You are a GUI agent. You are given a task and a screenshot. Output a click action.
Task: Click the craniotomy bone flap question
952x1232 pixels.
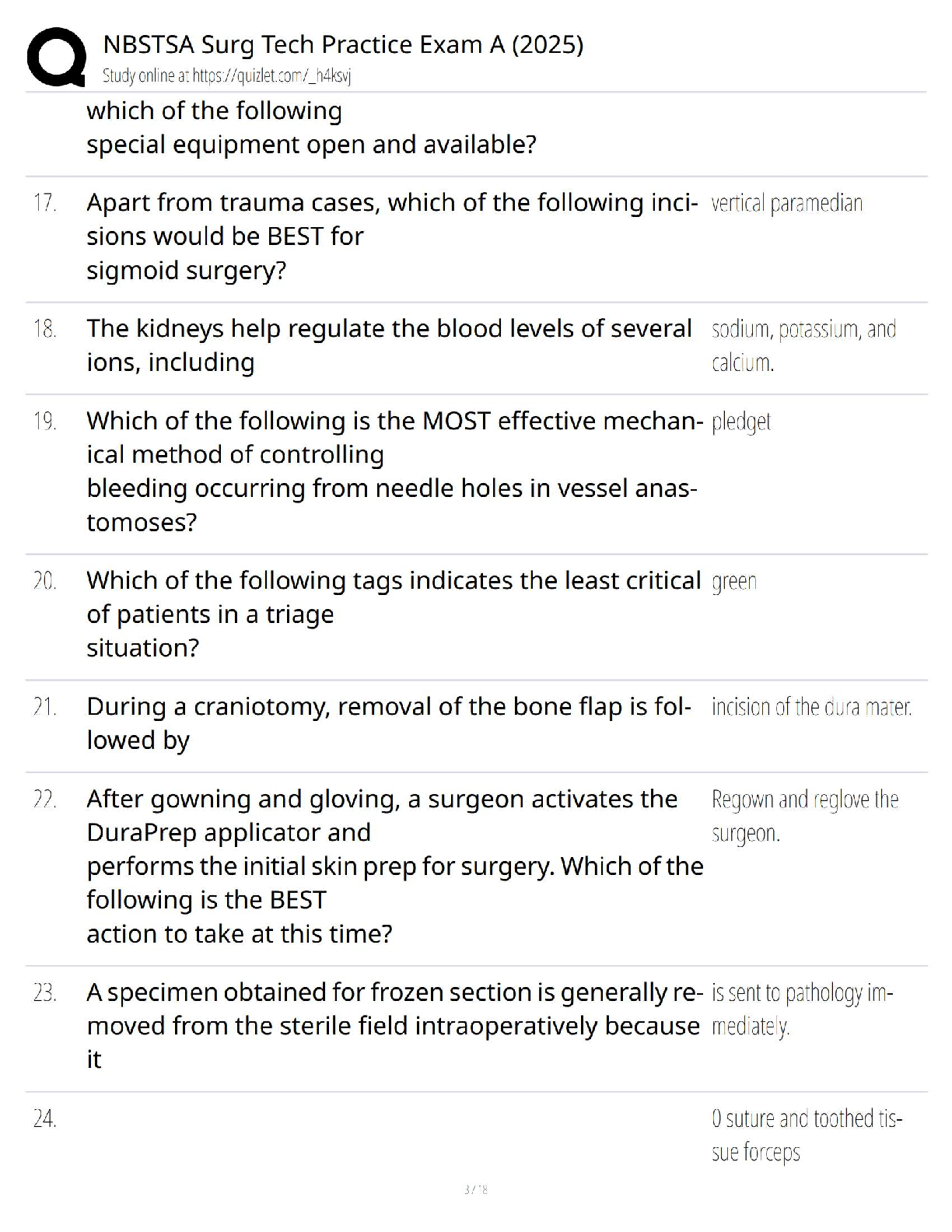pyautogui.click(x=389, y=723)
